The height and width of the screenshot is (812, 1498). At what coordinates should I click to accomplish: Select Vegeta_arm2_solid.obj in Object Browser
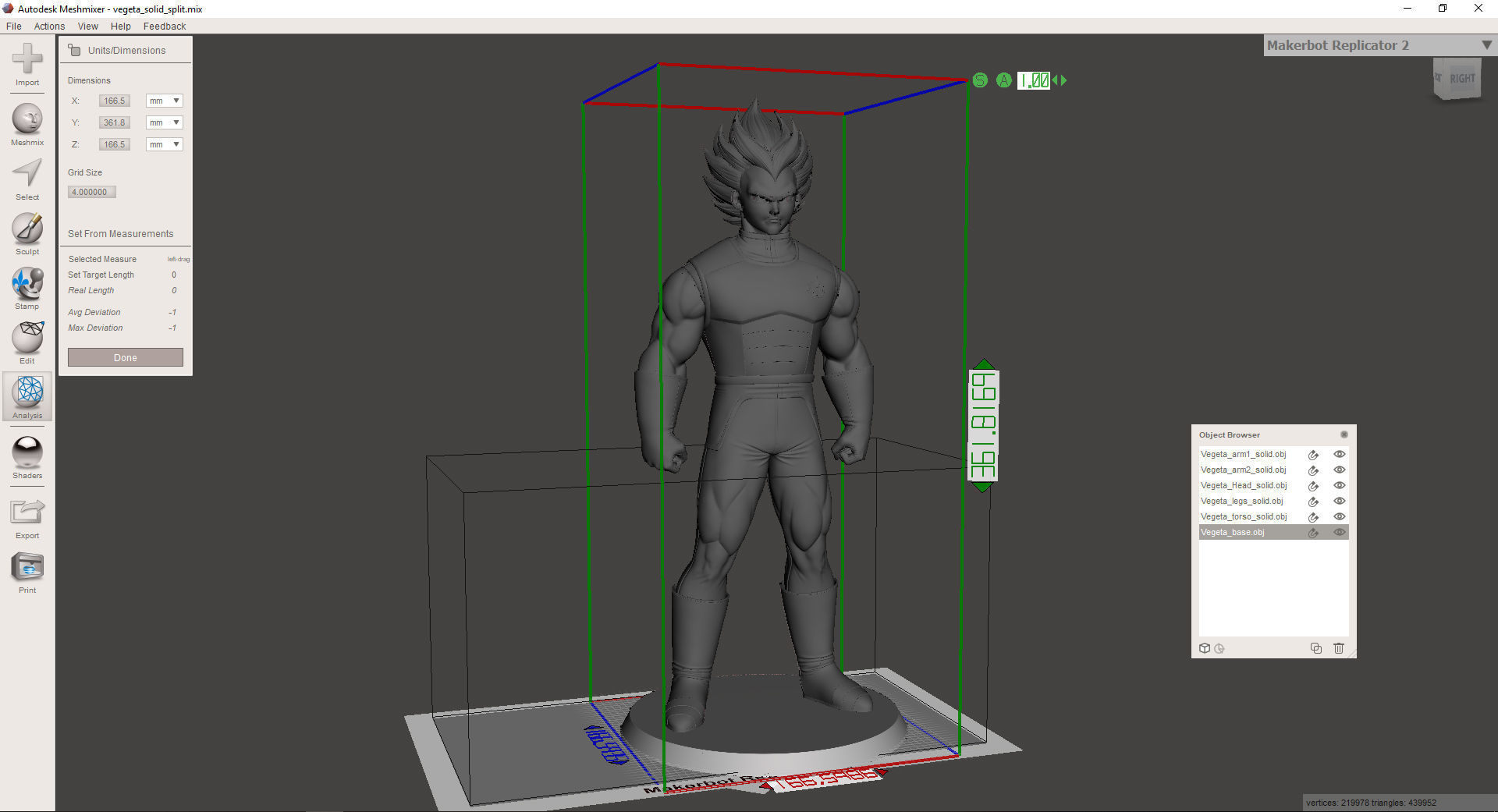1244,470
